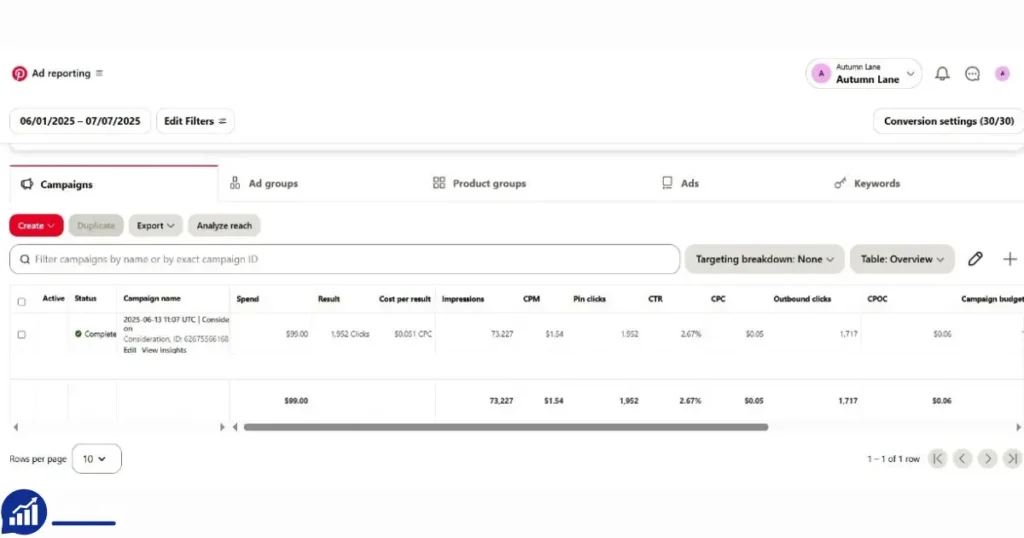This screenshot has width=1024, height=538.
Task: Sort by the Impressions column header
Action: point(463,299)
